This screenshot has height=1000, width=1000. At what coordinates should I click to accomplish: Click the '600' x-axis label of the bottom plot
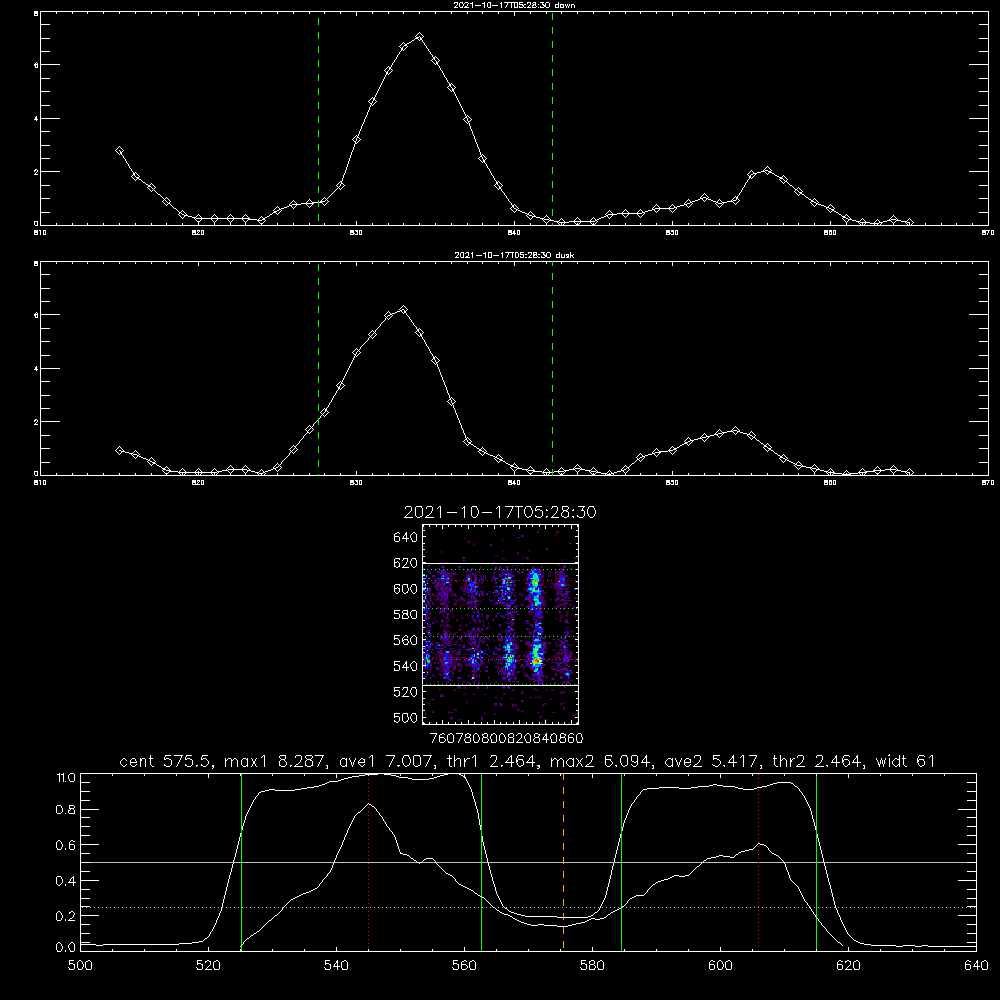pyautogui.click(x=721, y=966)
